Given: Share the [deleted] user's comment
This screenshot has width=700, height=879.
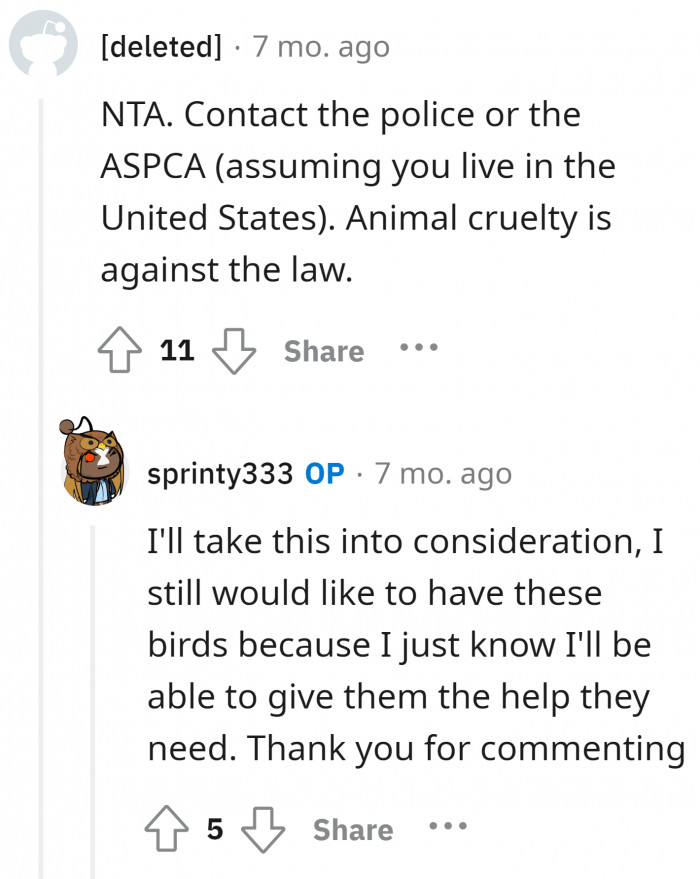Looking at the screenshot, I should [323, 351].
